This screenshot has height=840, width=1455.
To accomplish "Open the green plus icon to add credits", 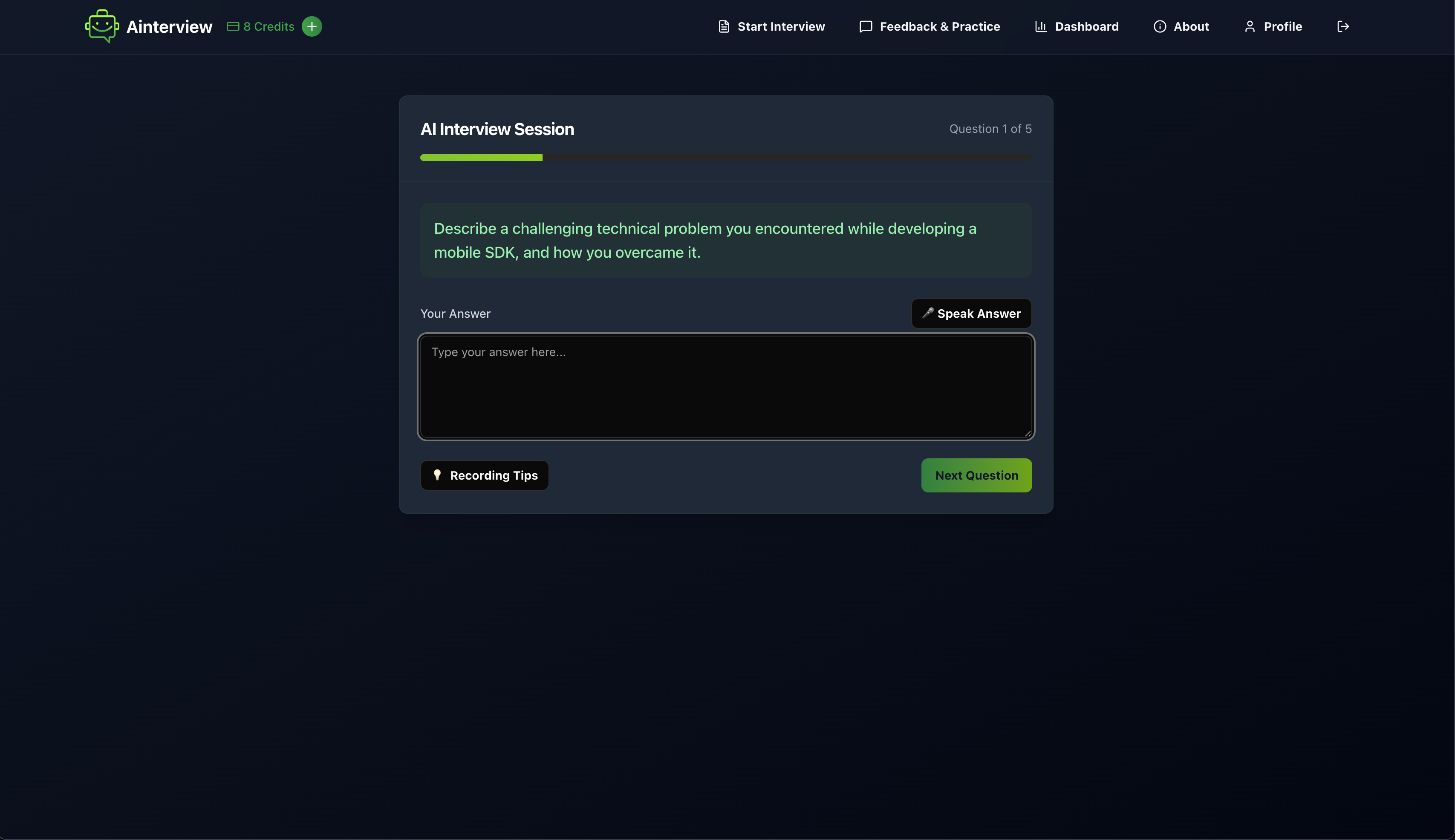I will (x=311, y=26).
